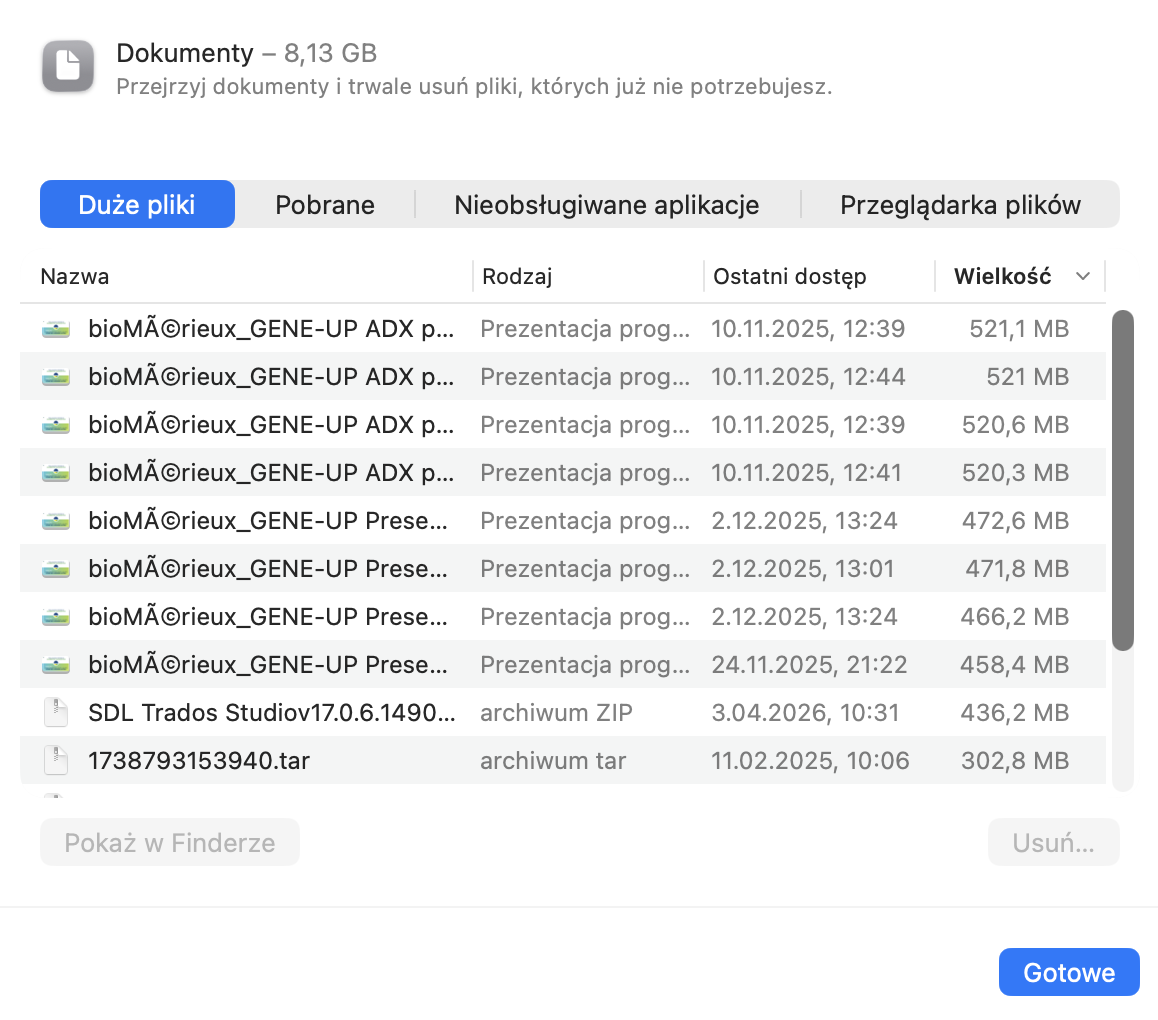Click the file icon of the 466,2 MB presentation
The image size is (1158, 1020).
[x=56, y=617]
